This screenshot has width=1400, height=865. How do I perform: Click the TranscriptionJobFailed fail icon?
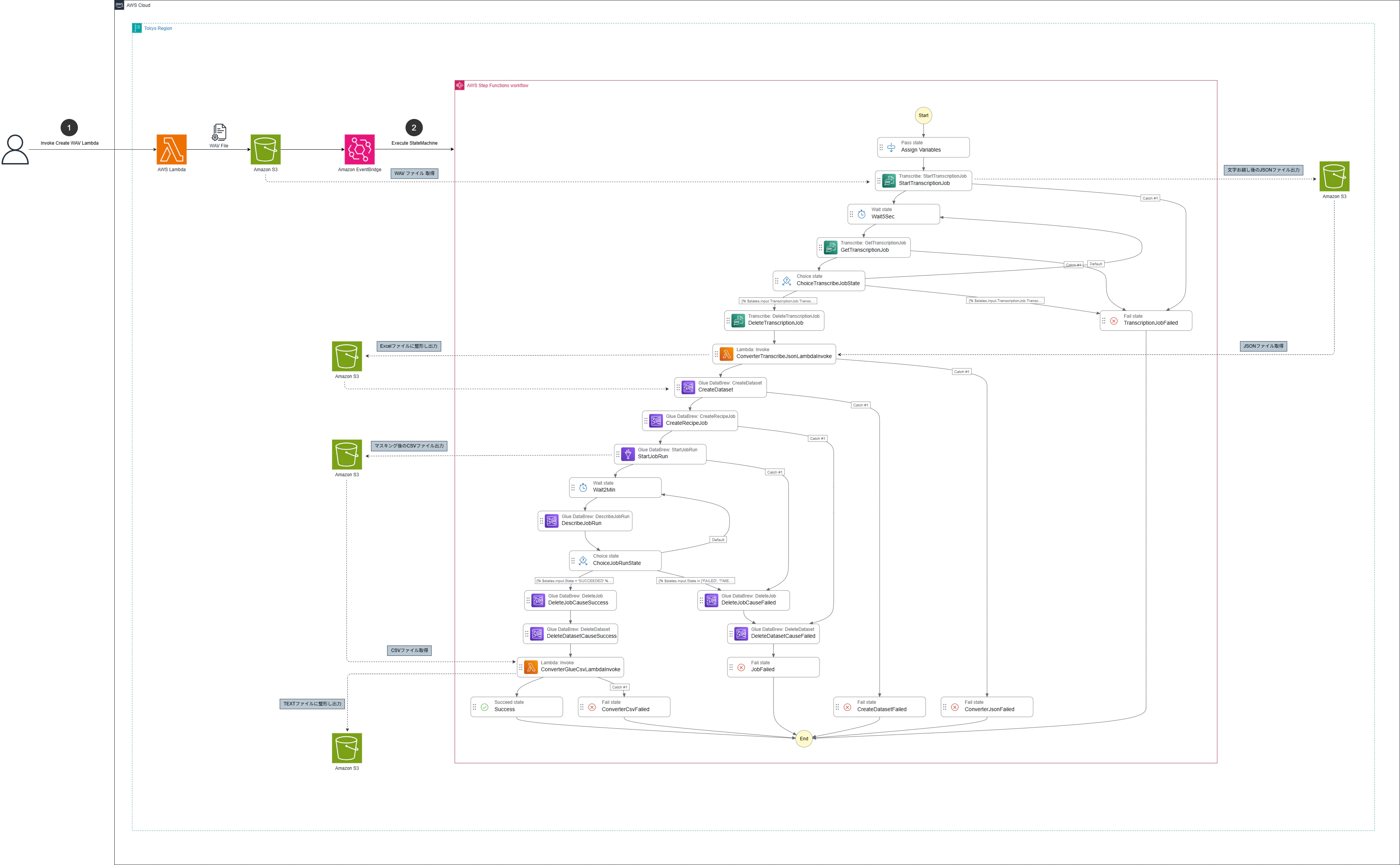click(1113, 321)
